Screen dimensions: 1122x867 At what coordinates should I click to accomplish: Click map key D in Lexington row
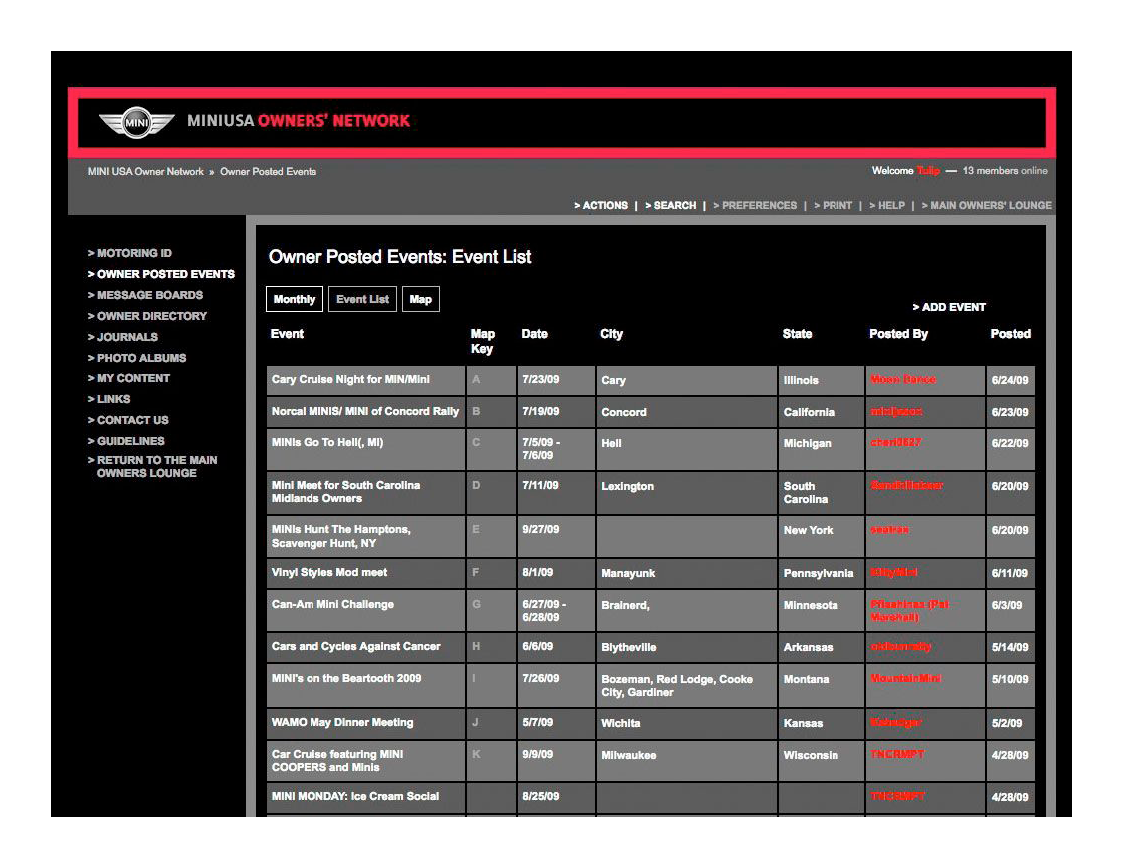point(476,485)
